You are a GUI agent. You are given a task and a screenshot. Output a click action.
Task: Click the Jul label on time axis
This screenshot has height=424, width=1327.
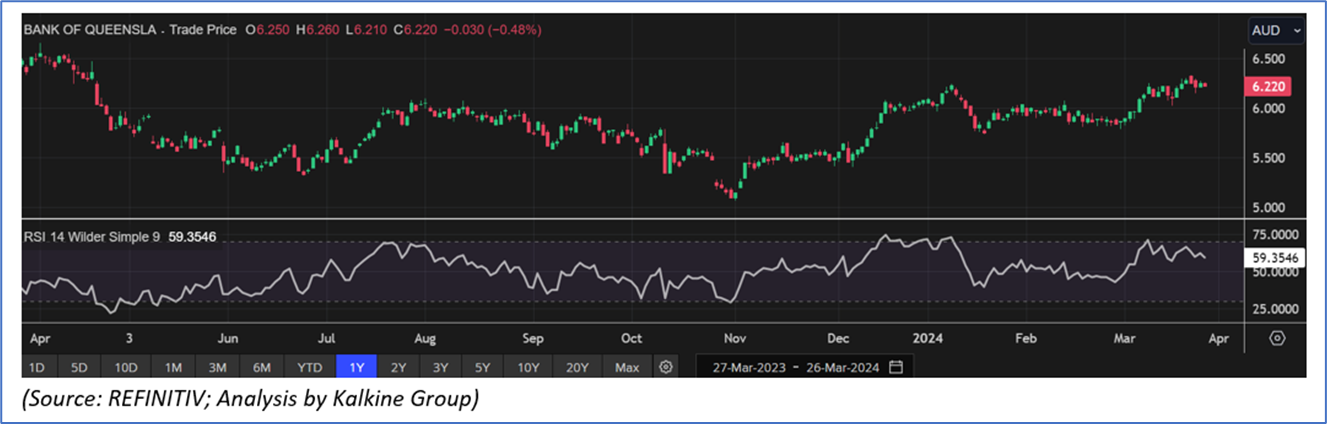326,338
